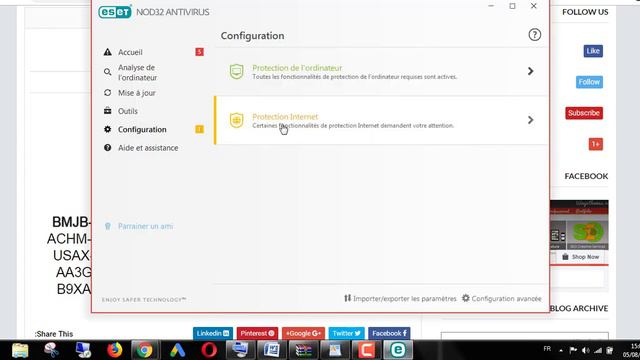Open Word from taskbar
Image resolution: width=640 pixels, height=360 pixels.
(271, 350)
